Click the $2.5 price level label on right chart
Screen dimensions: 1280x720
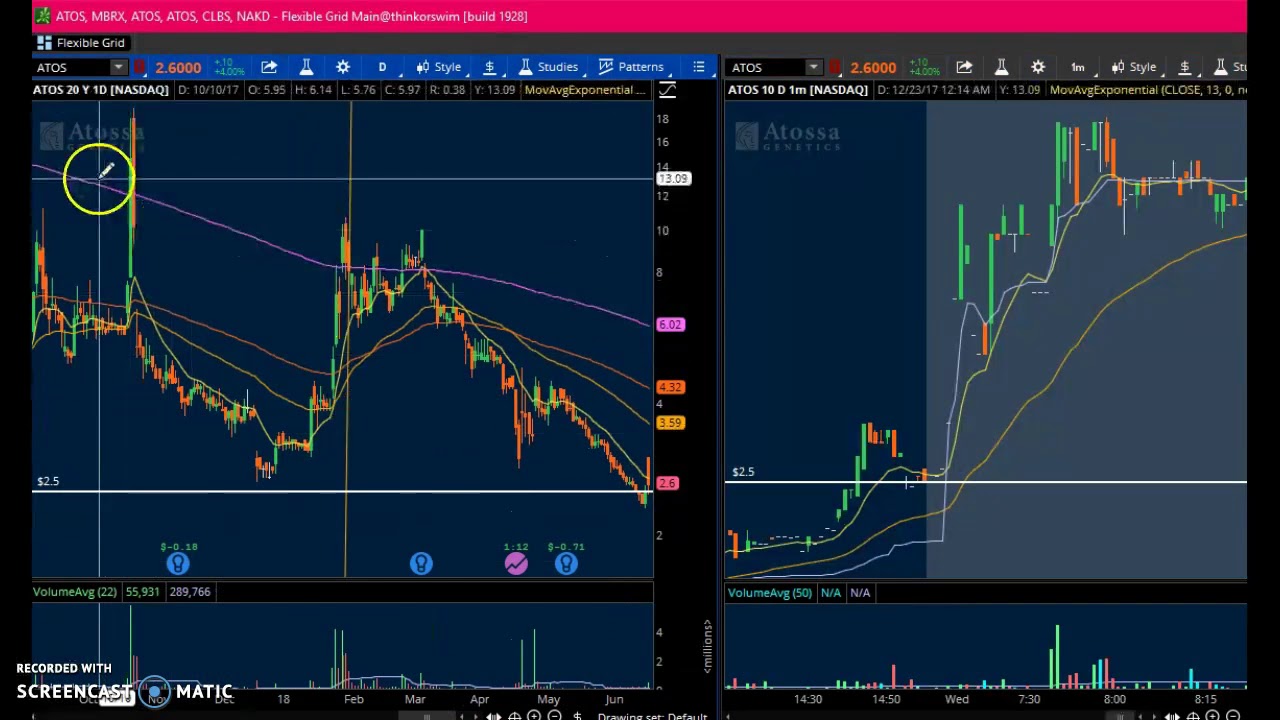(743, 472)
